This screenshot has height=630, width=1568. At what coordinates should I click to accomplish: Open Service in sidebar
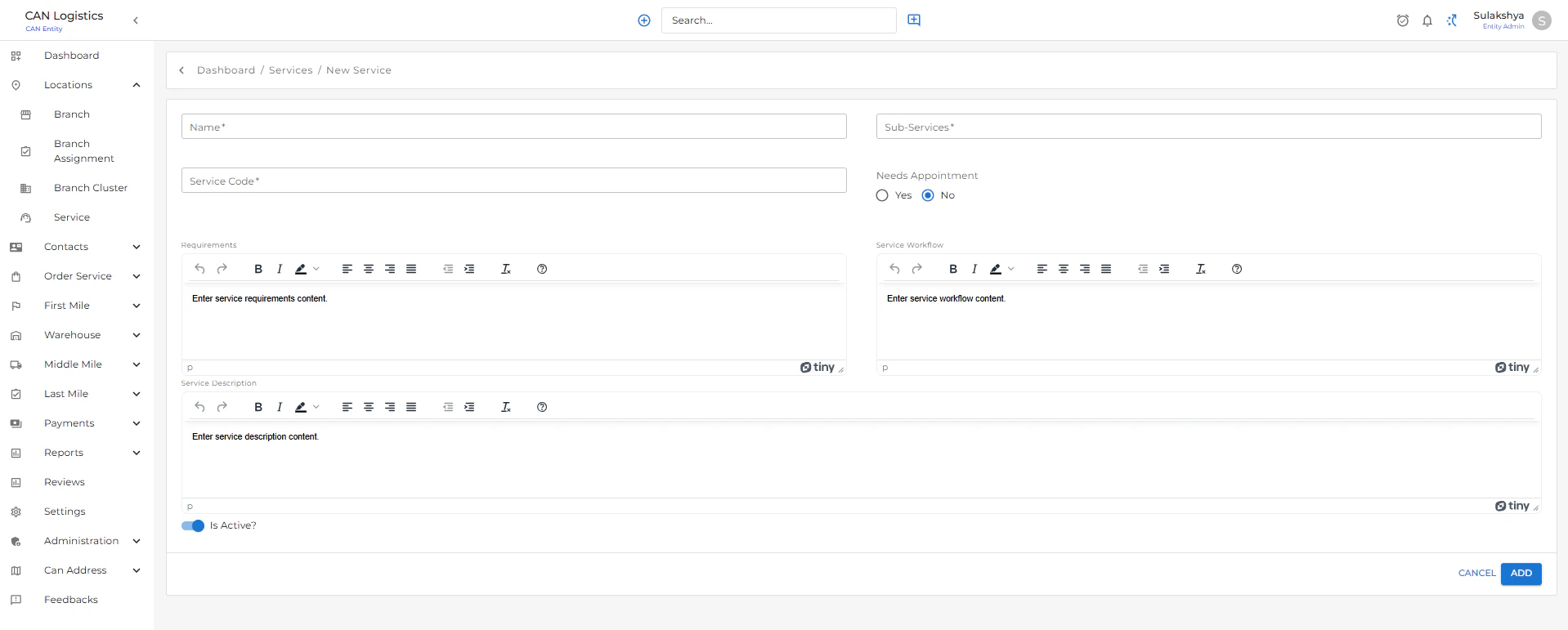(x=72, y=217)
